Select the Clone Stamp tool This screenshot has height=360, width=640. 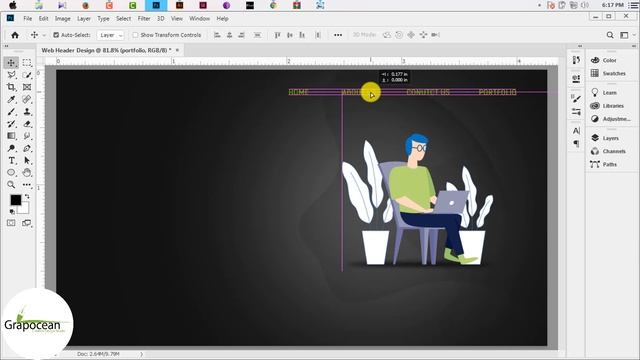tap(27, 111)
